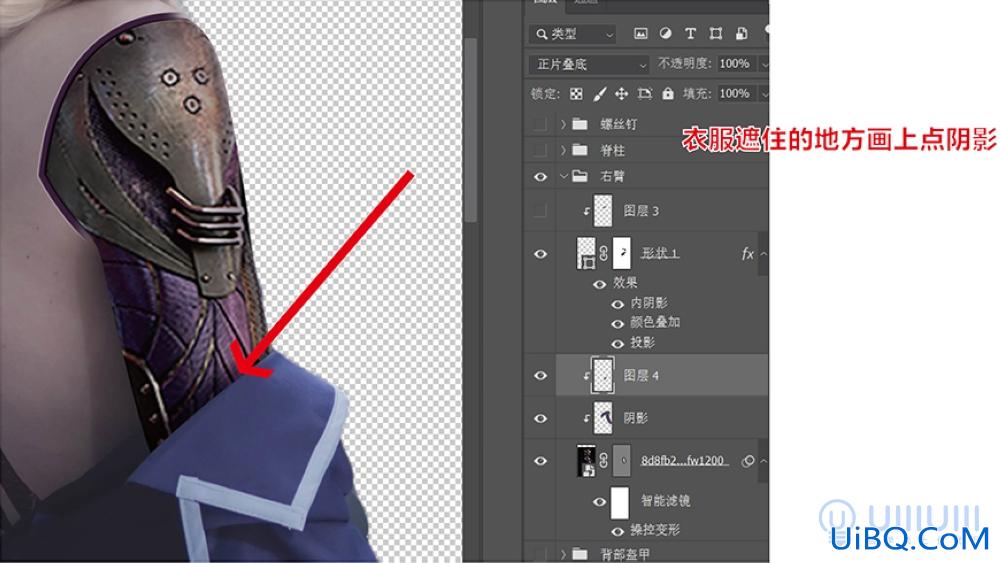This screenshot has width=1000, height=563.
Task: Select 形状 1 layer mask thumbnail
Action: (x=622, y=254)
